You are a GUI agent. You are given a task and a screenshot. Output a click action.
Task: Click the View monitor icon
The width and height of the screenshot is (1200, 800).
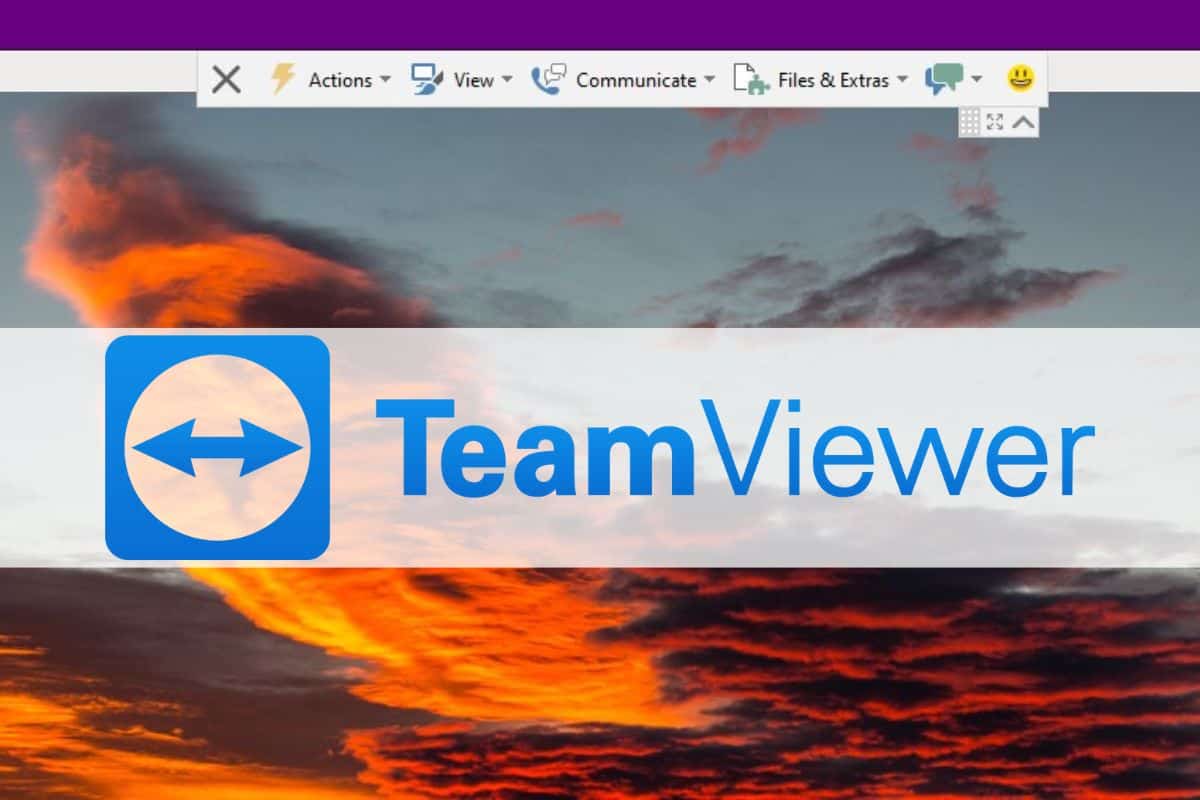[424, 77]
